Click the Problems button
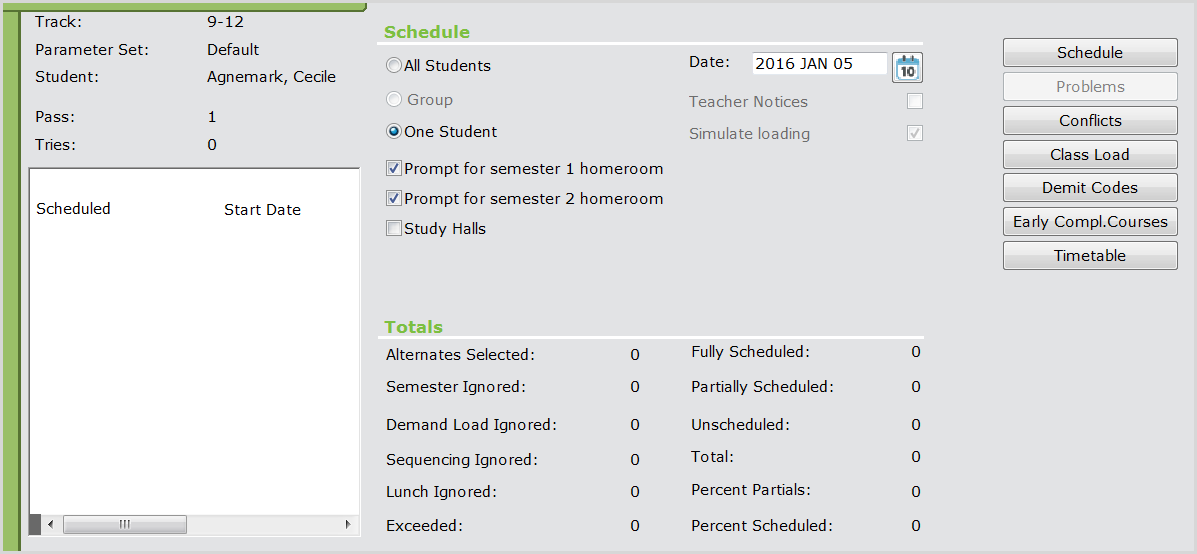 point(1090,87)
